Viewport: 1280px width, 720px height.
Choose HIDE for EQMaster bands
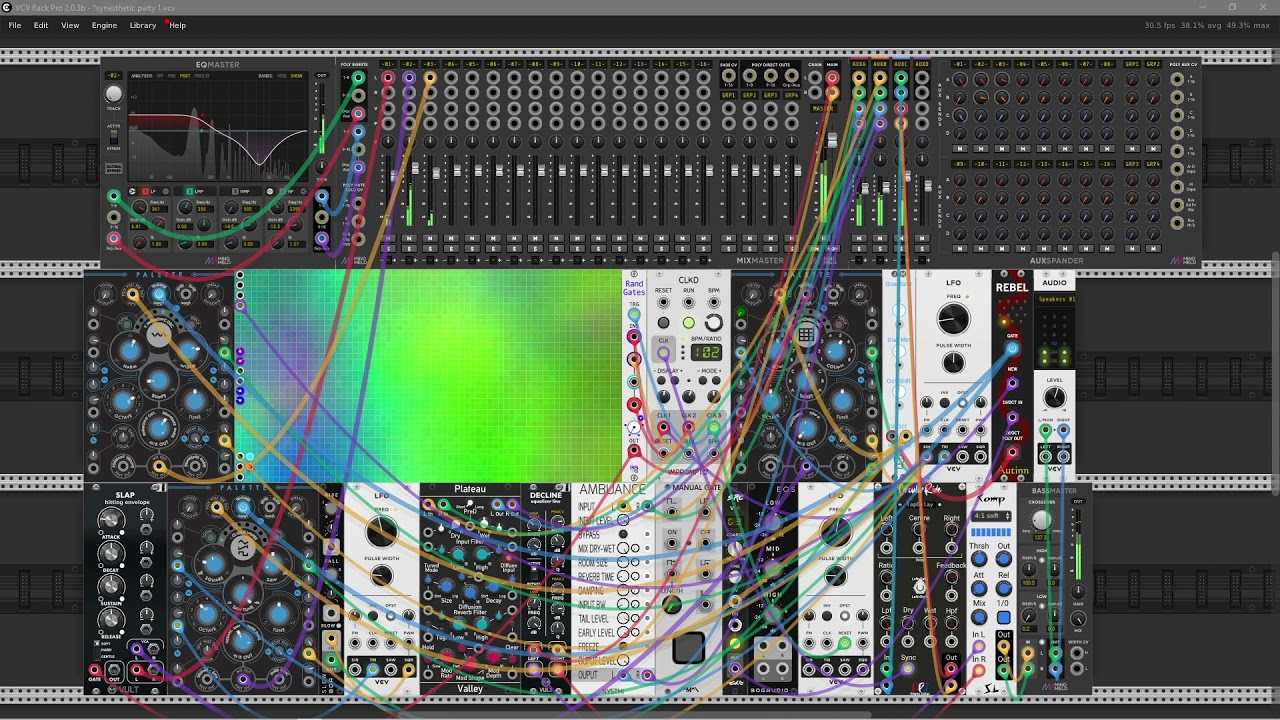[x=282, y=76]
